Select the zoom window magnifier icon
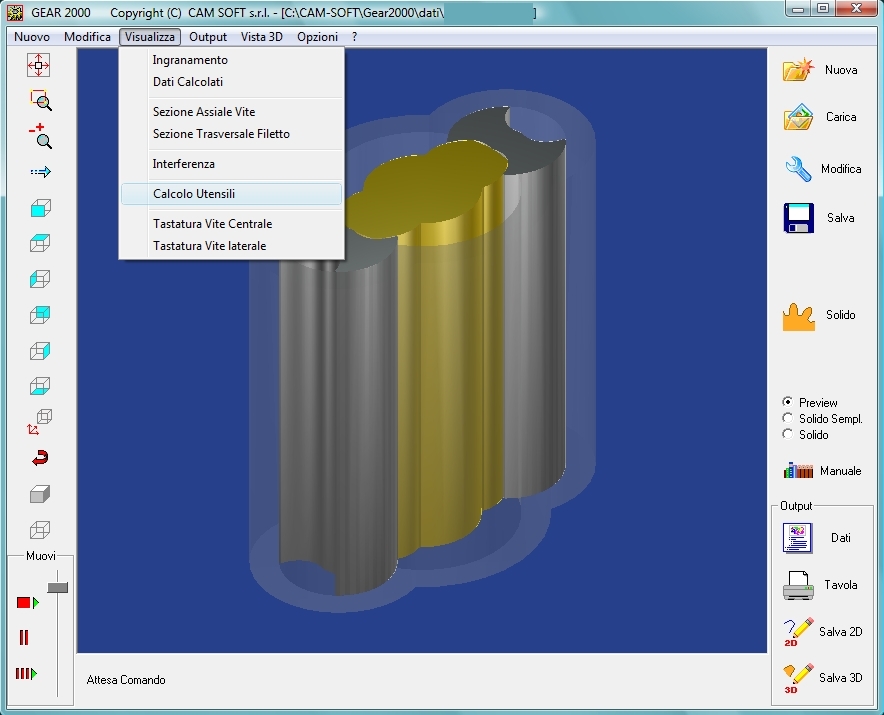The width and height of the screenshot is (884, 715). point(41,100)
